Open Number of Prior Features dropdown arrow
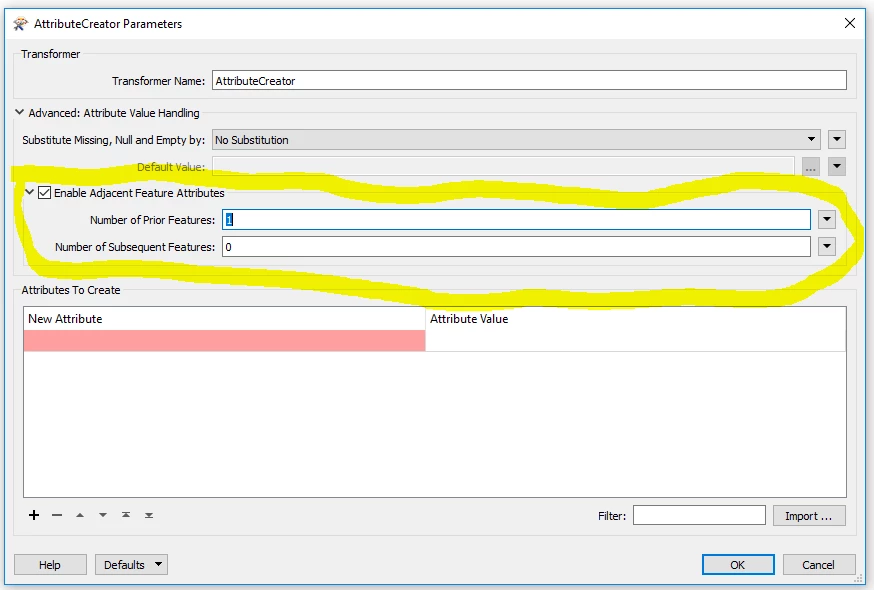This screenshot has height=590, width=874. 826,219
